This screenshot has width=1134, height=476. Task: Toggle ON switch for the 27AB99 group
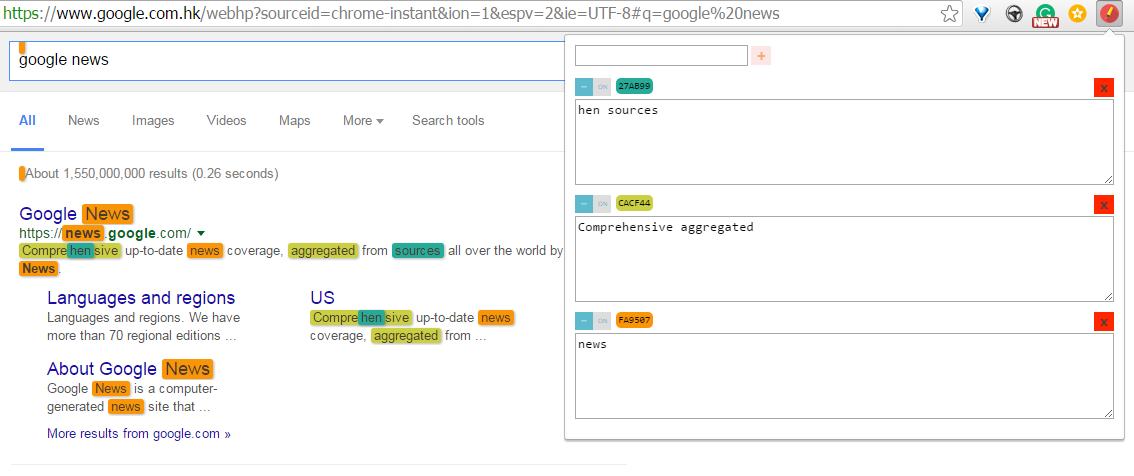coord(602,87)
